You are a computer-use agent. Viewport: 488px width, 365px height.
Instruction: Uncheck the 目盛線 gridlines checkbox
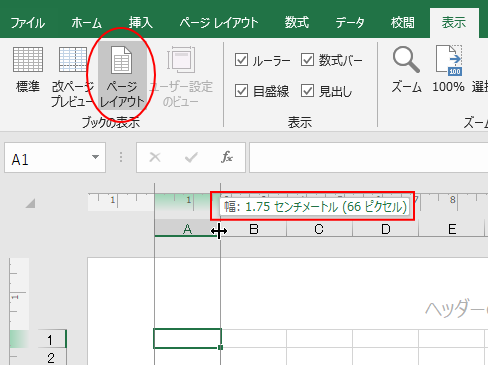(x=241, y=91)
